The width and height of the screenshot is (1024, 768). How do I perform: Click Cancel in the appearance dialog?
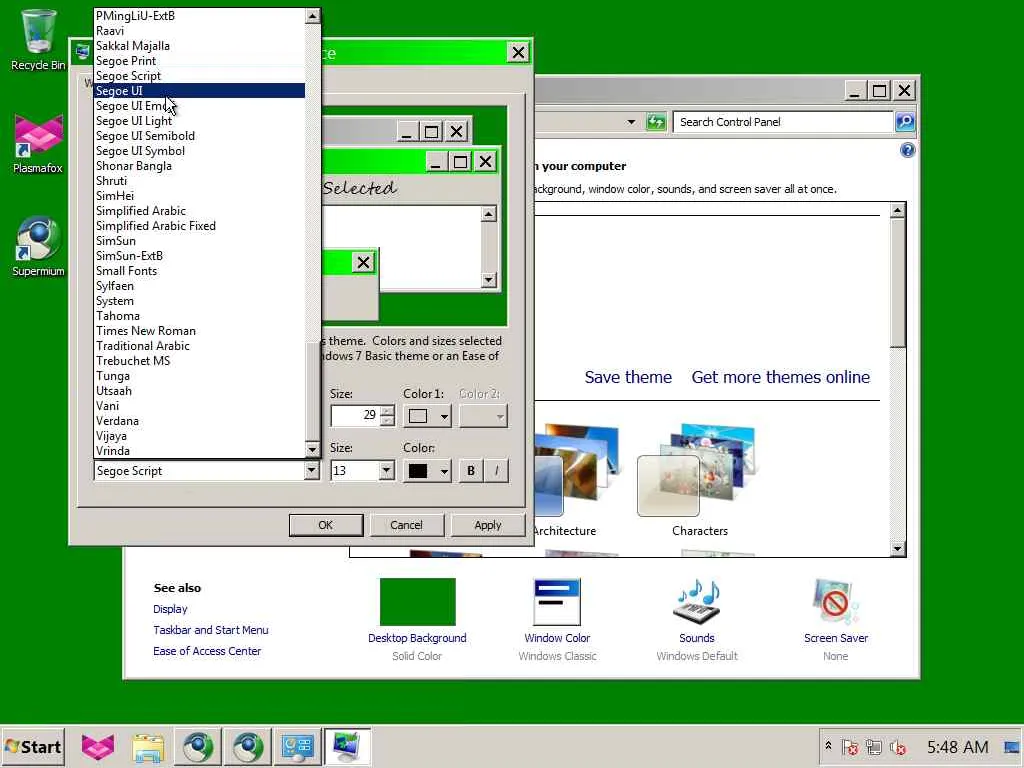(x=406, y=525)
